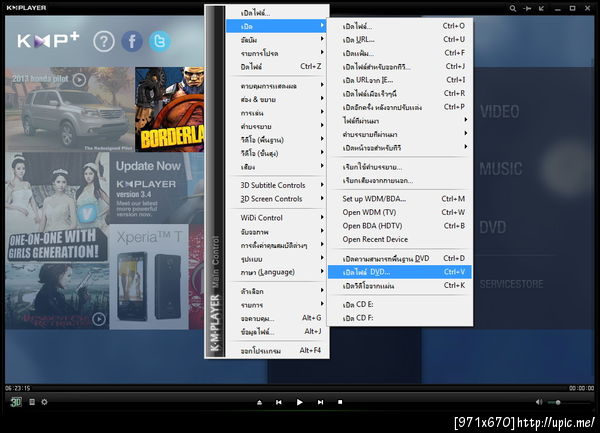Adjust the volume slider handle
The image size is (600, 433).
[558, 402]
